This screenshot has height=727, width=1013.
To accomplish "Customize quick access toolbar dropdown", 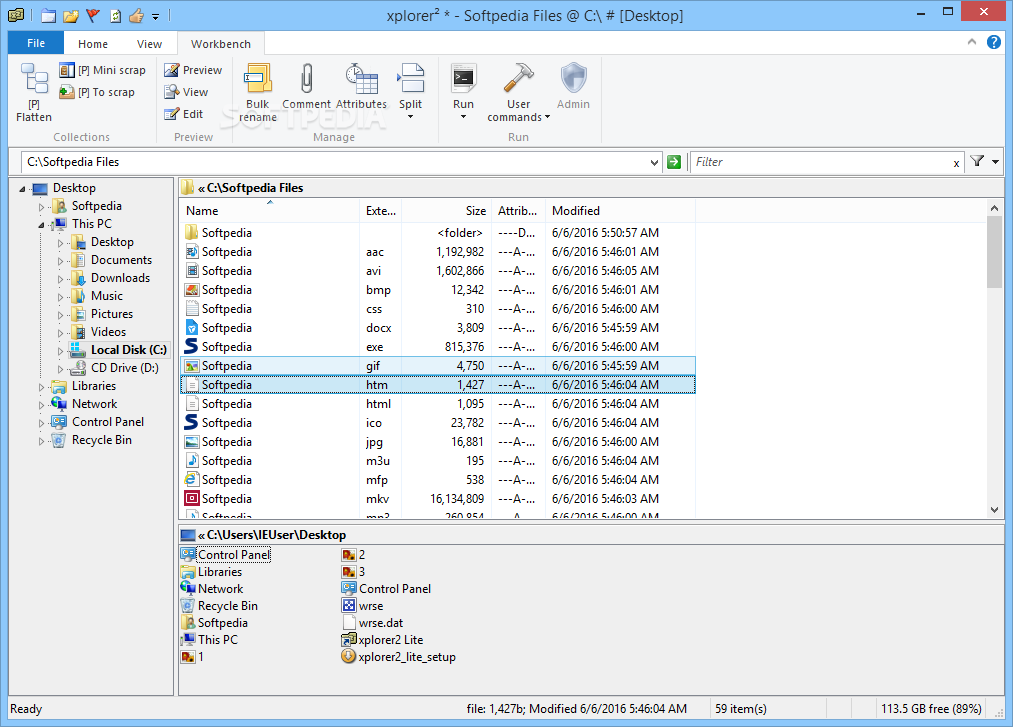I will tap(156, 16).
